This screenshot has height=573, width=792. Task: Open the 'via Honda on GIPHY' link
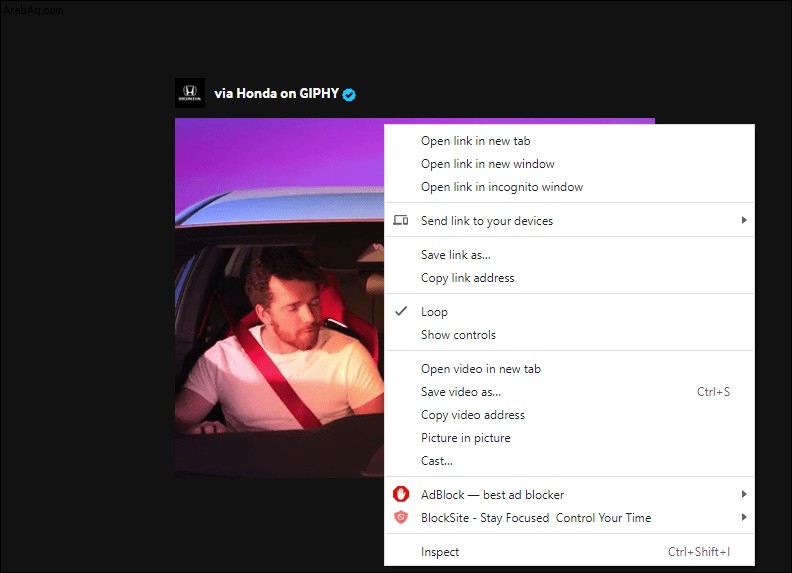point(276,93)
